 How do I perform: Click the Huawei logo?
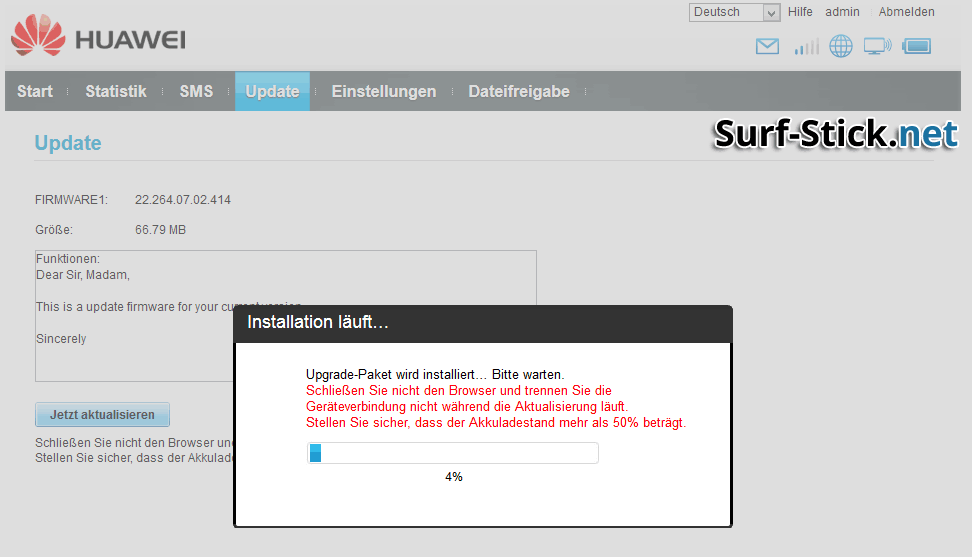coord(98,36)
